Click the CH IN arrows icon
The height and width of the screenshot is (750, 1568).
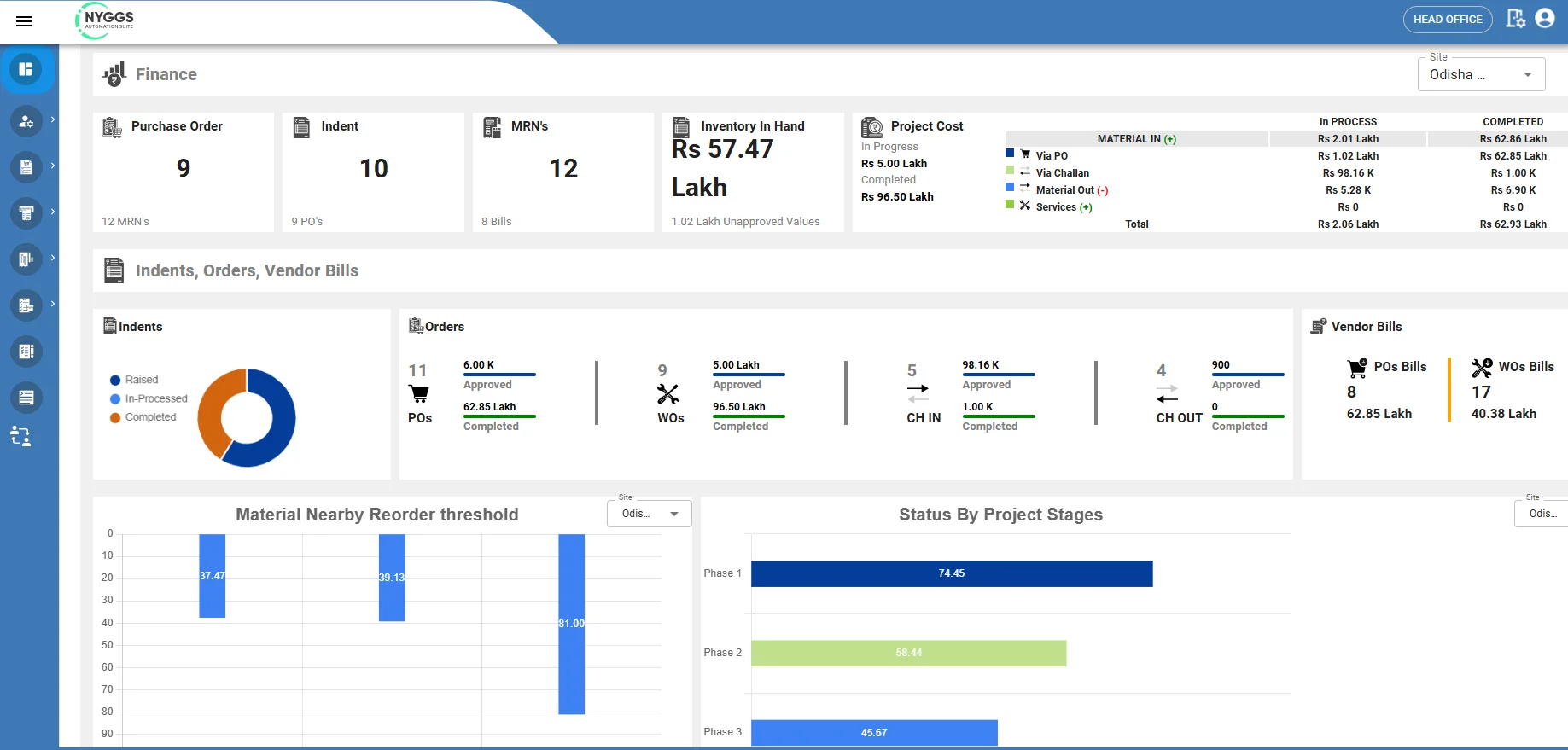click(x=918, y=393)
